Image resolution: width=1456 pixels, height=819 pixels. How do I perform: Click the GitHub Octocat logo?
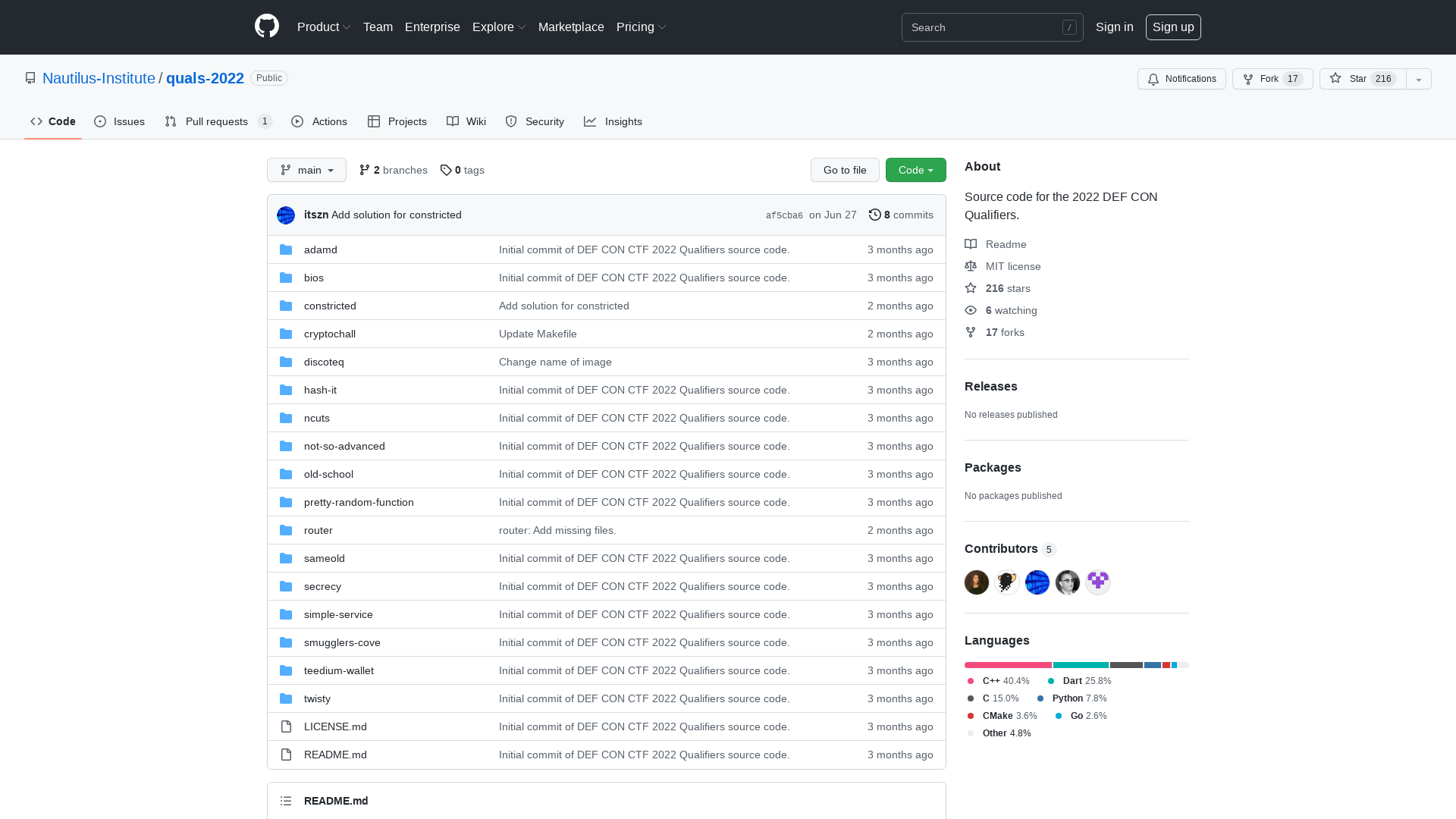[267, 27]
